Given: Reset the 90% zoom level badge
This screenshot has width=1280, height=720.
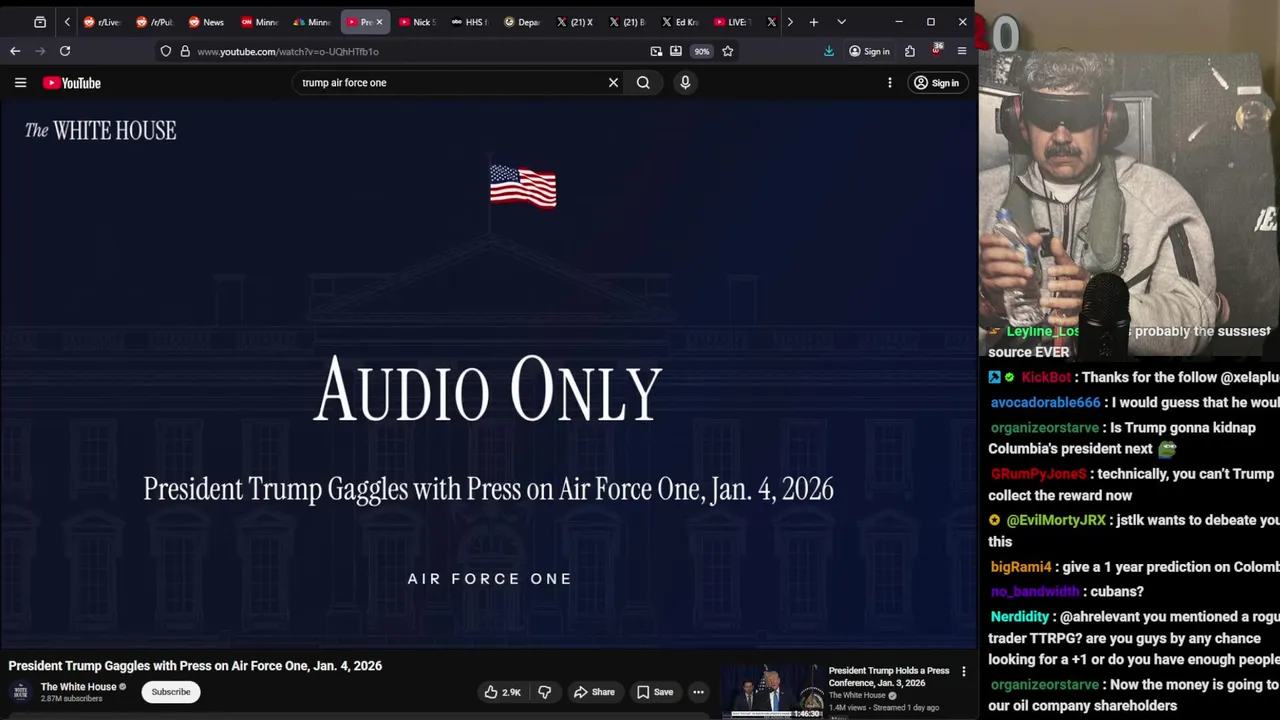Looking at the screenshot, I should pos(702,51).
